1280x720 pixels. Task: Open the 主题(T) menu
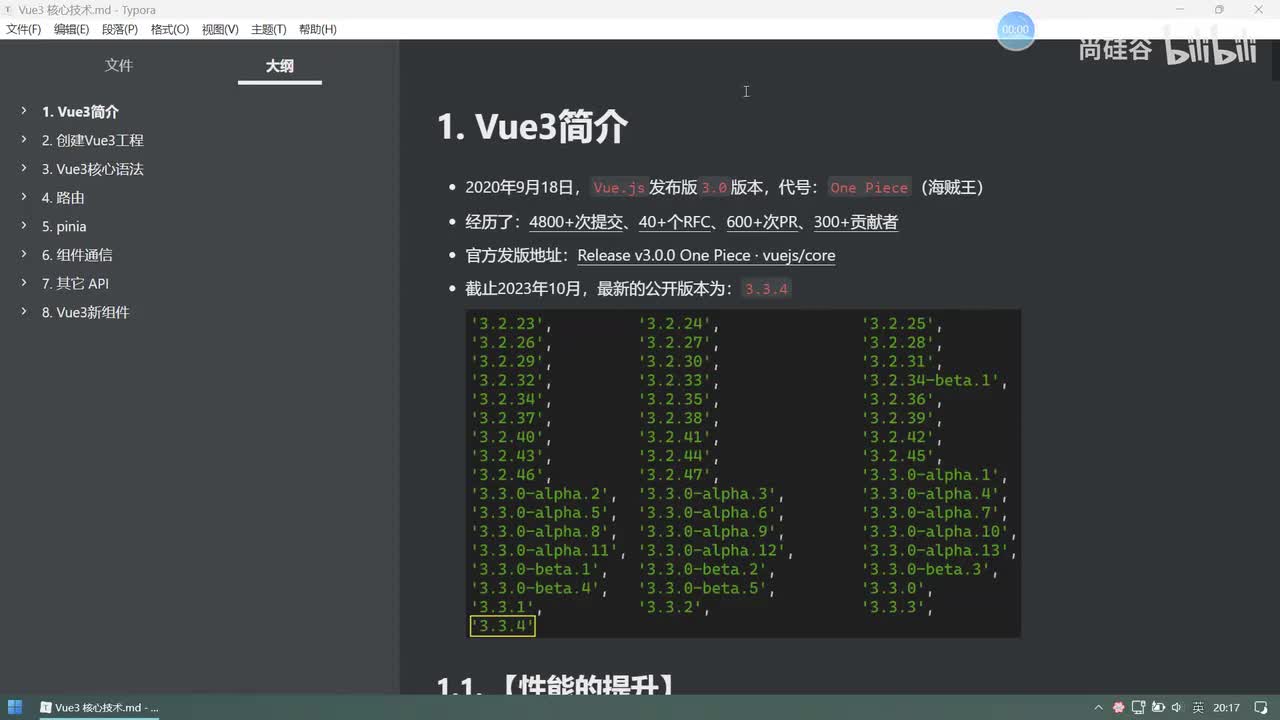coord(268,29)
